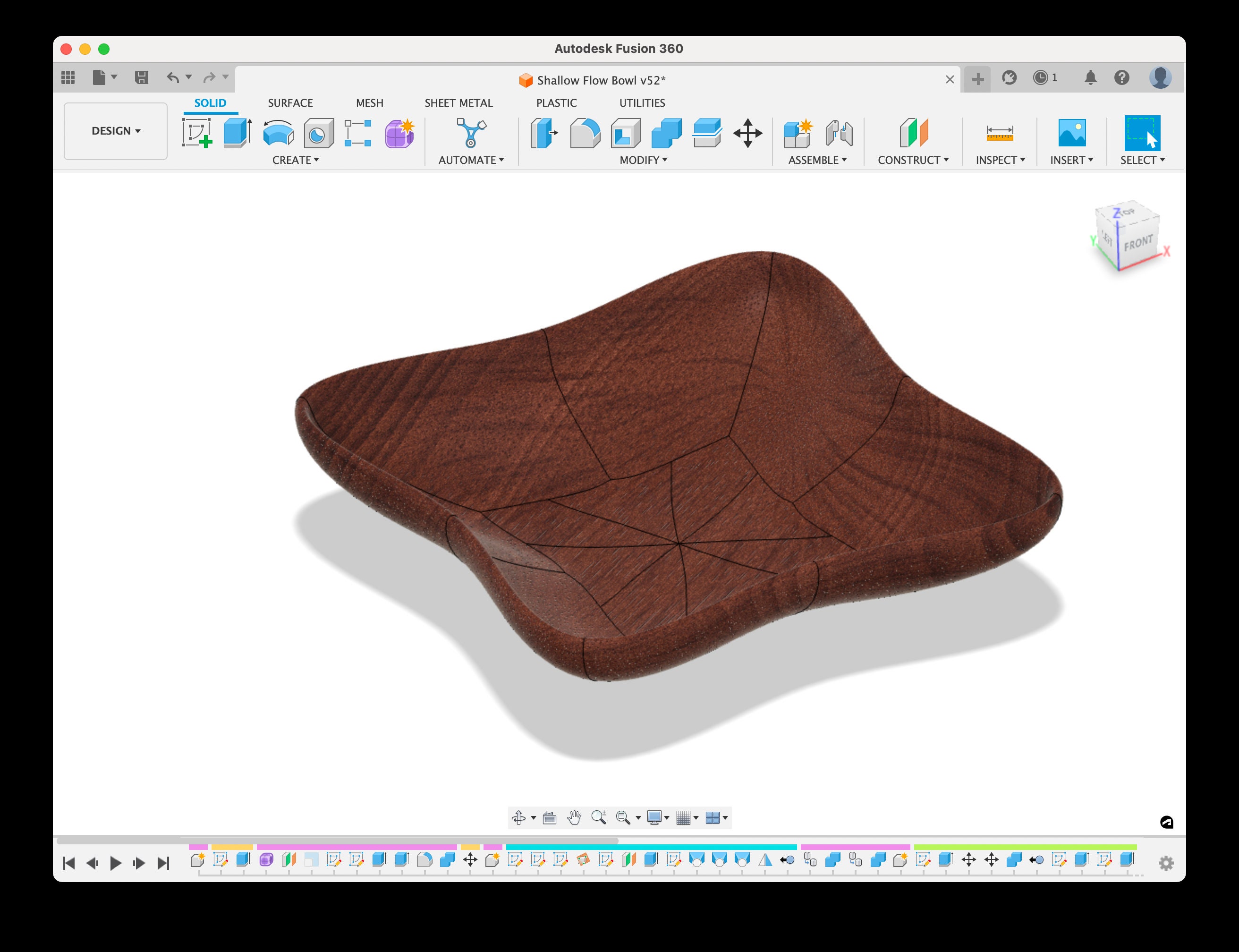
Task: Toggle the grid display settings
Action: (686, 818)
